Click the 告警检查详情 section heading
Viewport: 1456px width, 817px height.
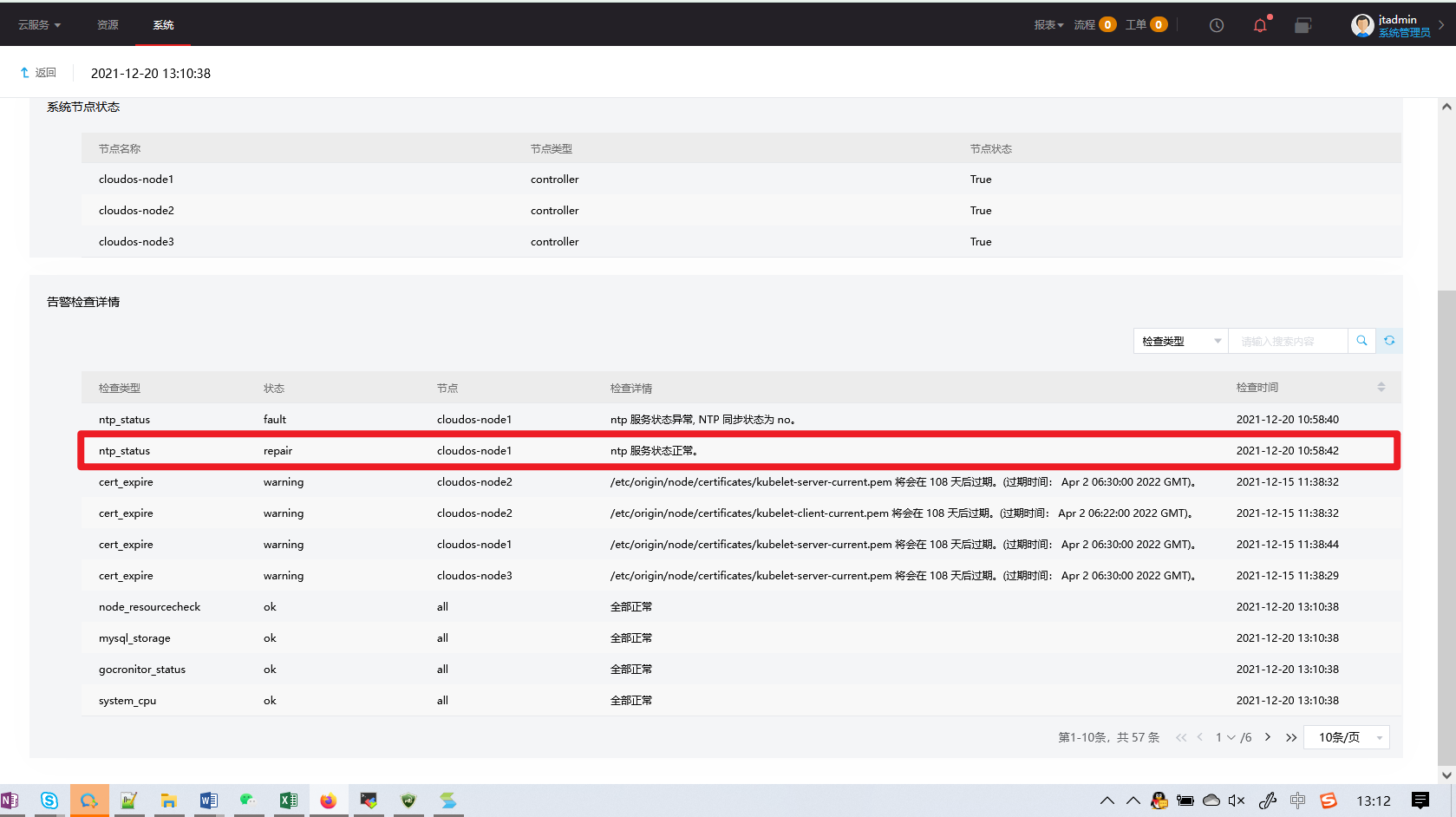[83, 302]
